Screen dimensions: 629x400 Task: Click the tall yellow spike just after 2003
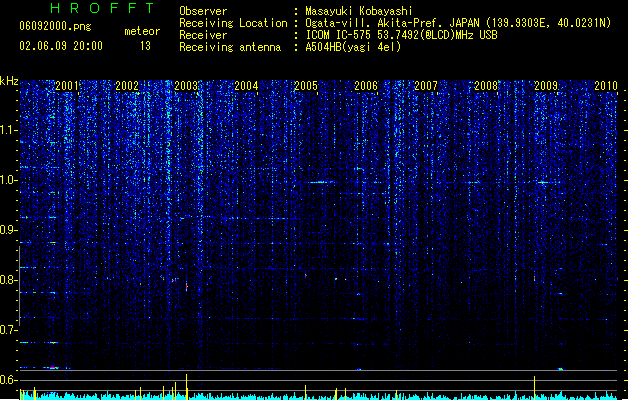(x=187, y=387)
